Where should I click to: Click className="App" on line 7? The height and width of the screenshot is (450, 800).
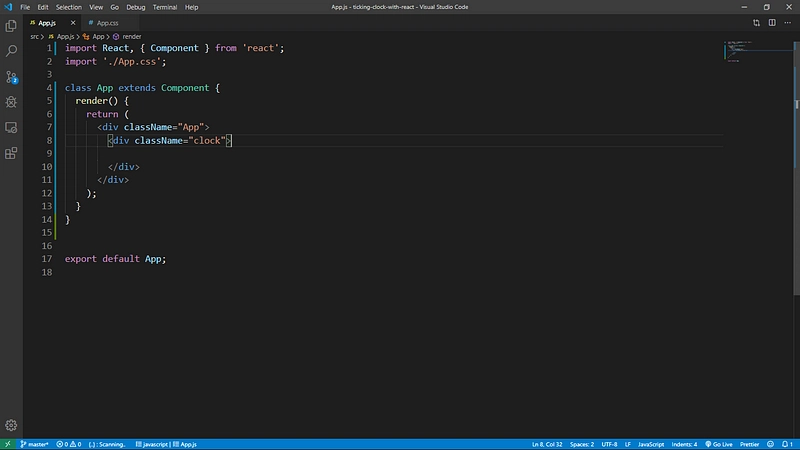coord(164,127)
